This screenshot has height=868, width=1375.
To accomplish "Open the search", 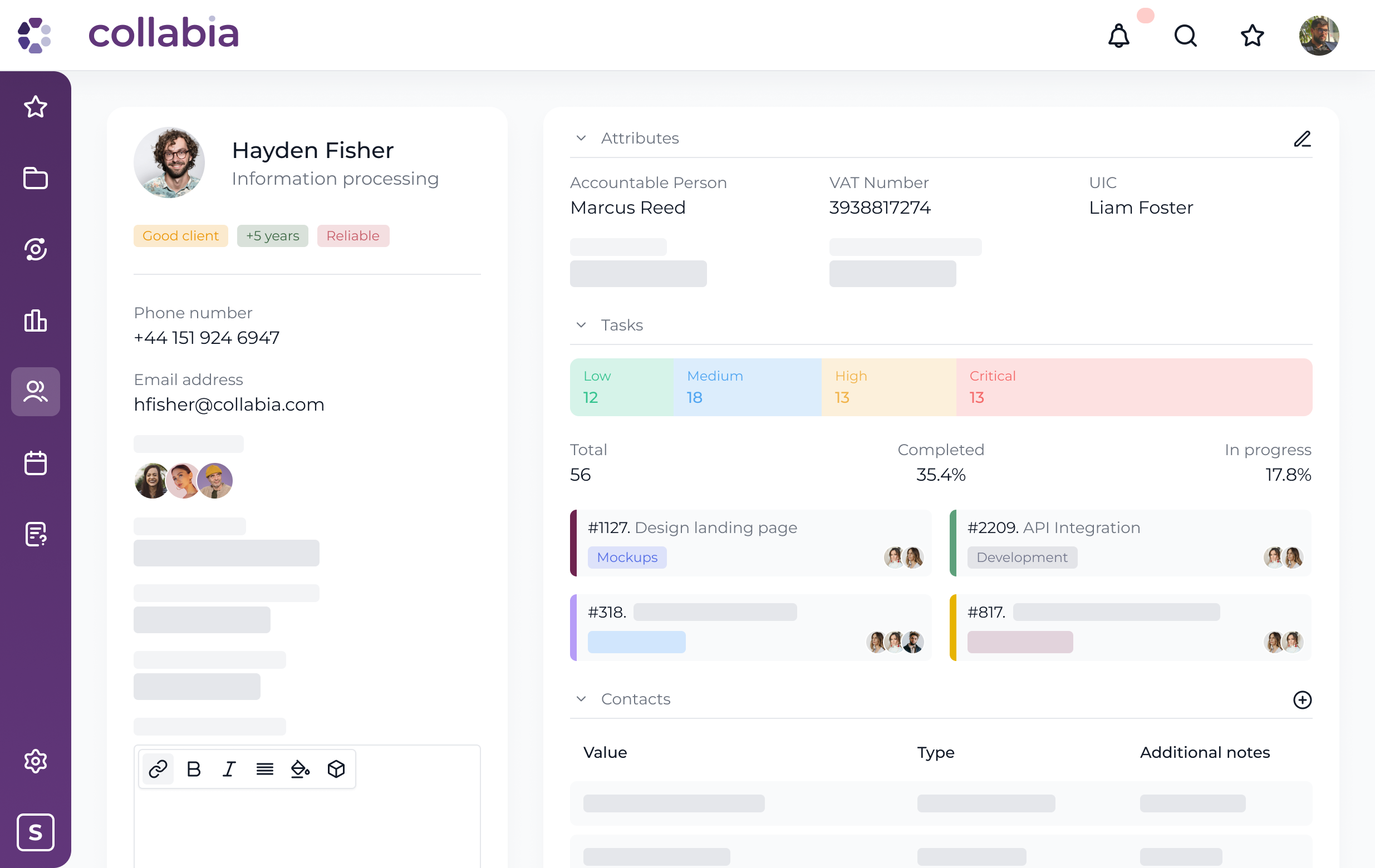I will point(1185,36).
